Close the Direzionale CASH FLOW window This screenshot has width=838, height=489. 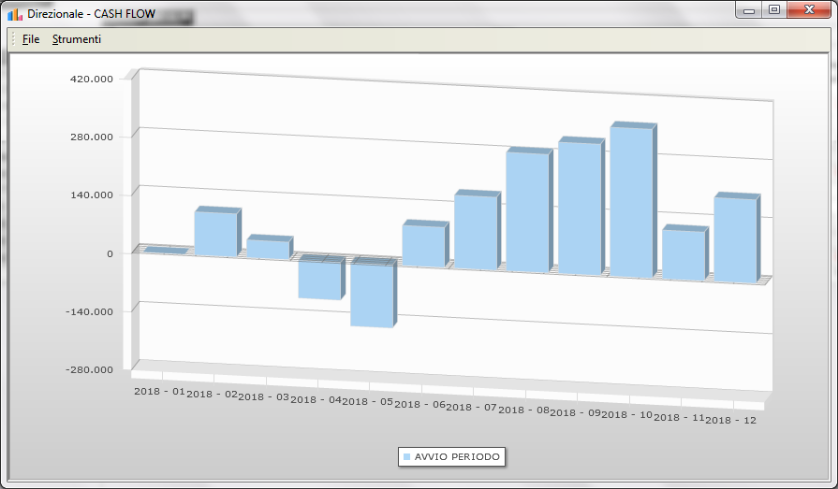point(809,10)
